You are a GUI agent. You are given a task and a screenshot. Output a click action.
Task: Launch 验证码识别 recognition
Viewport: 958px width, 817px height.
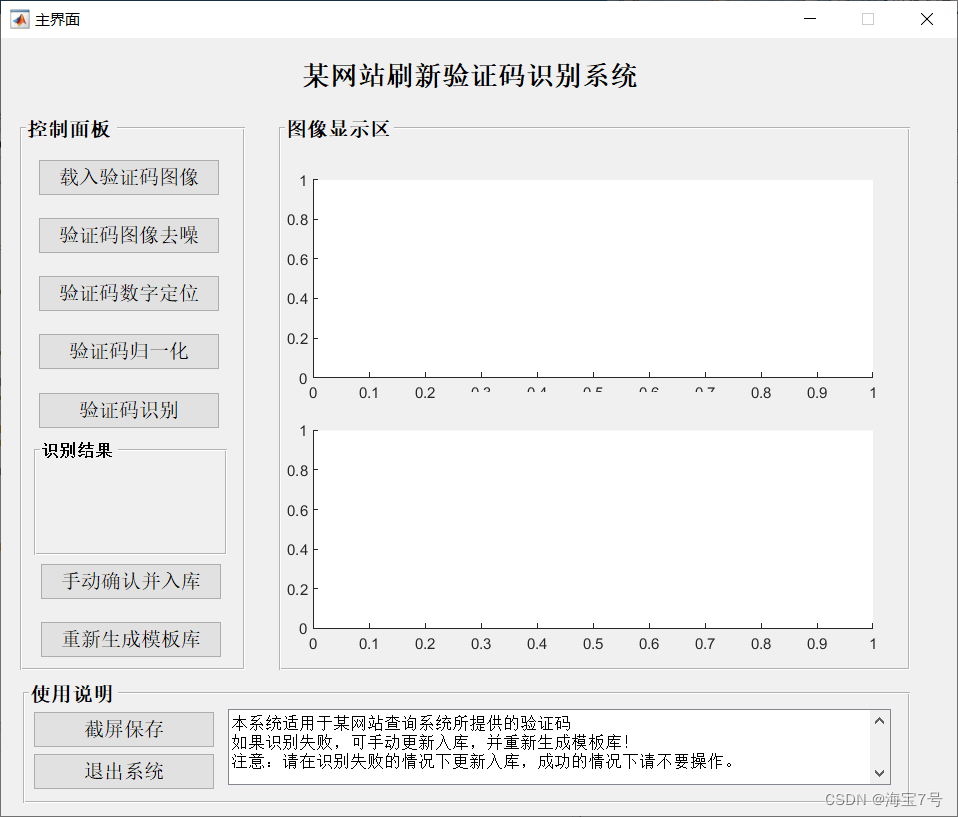(x=129, y=410)
